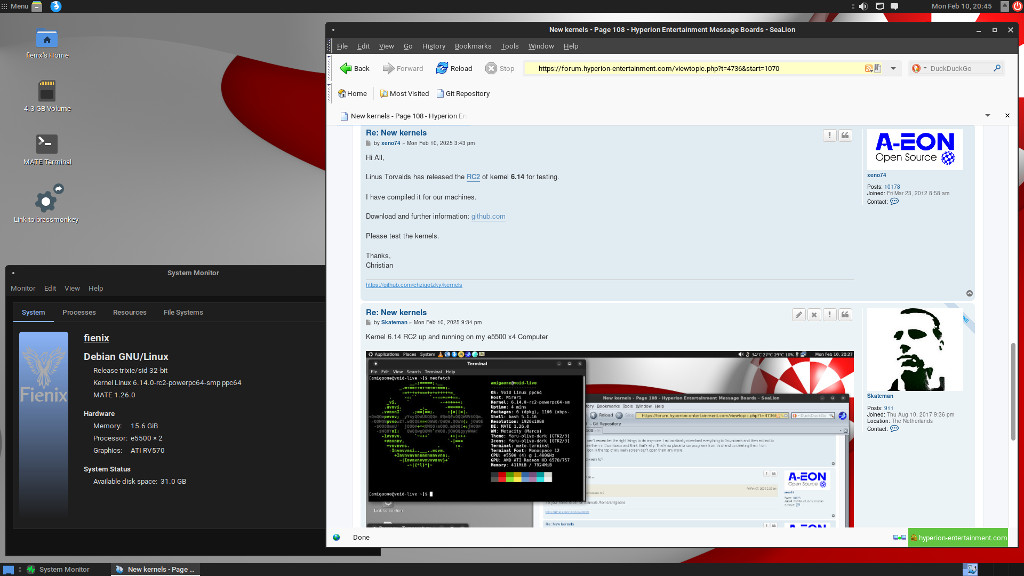1024x576 pixels.
Task: Open the View menu in System Monitor
Action: (72, 288)
